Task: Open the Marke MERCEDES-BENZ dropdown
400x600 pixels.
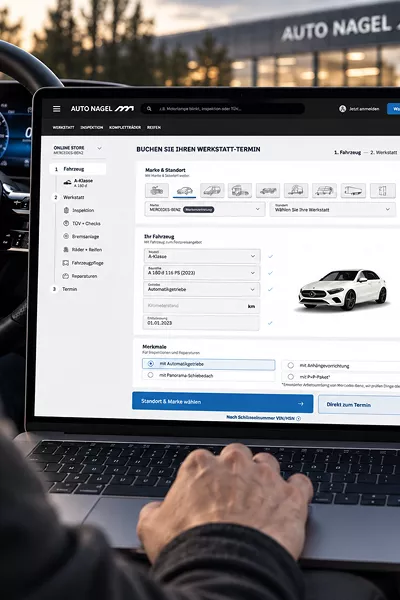Action: [x=205, y=209]
